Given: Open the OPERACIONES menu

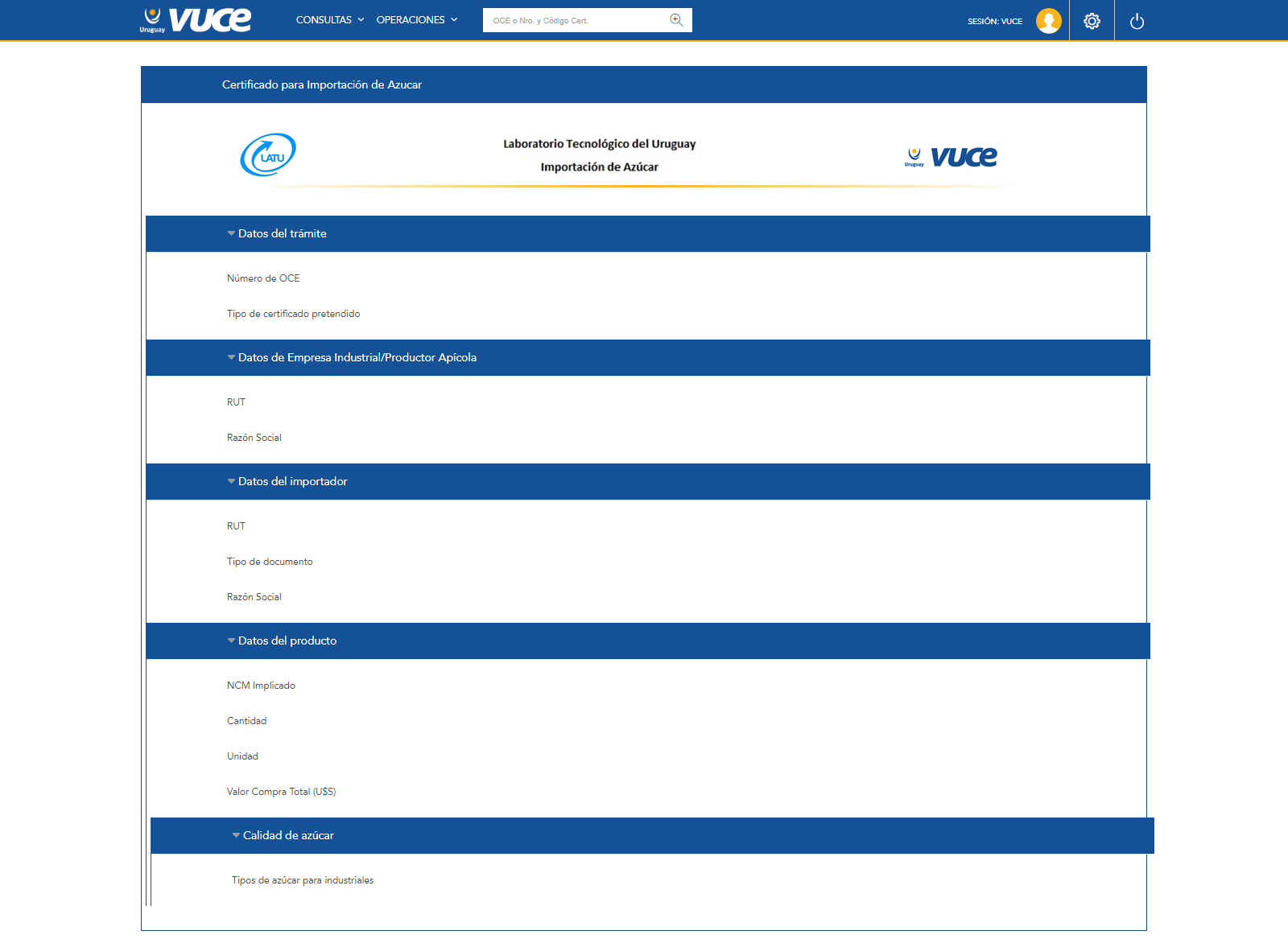Looking at the screenshot, I should [x=416, y=20].
